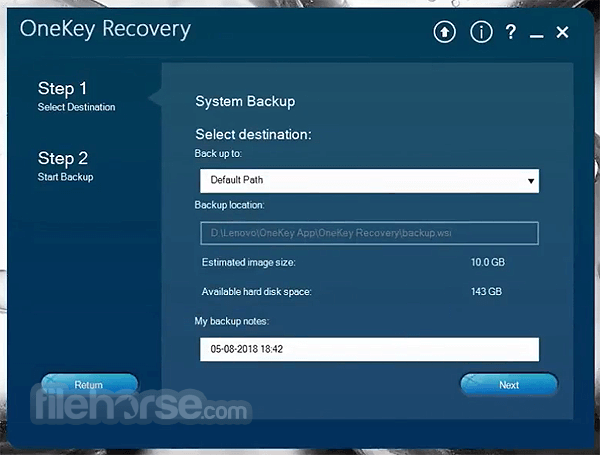This screenshot has height=455, width=600.
Task: Close the OneKey Recovery window
Action: pos(562,32)
